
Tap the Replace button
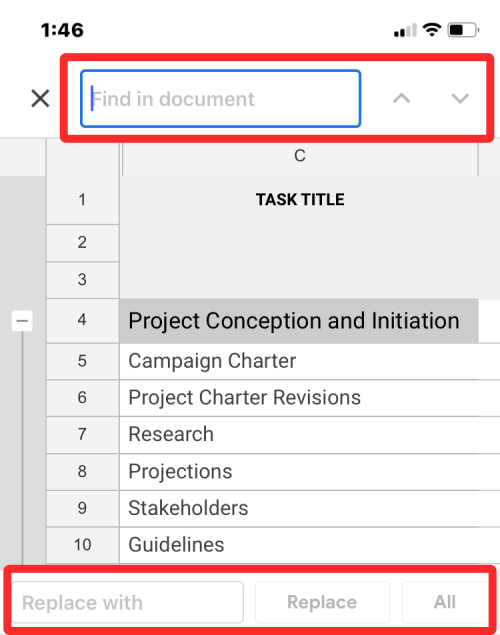pyautogui.click(x=322, y=602)
